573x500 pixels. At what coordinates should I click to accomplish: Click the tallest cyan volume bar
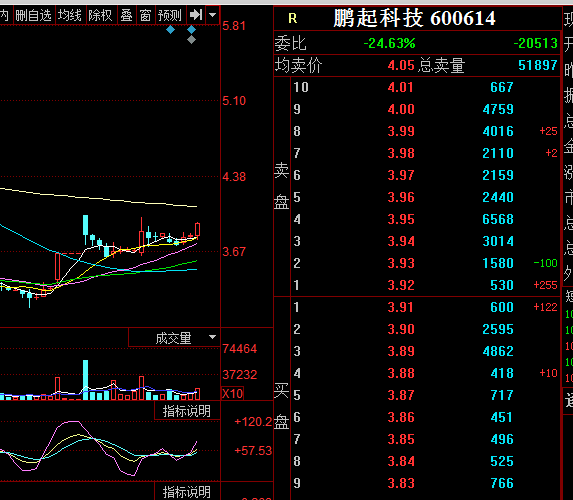86,380
